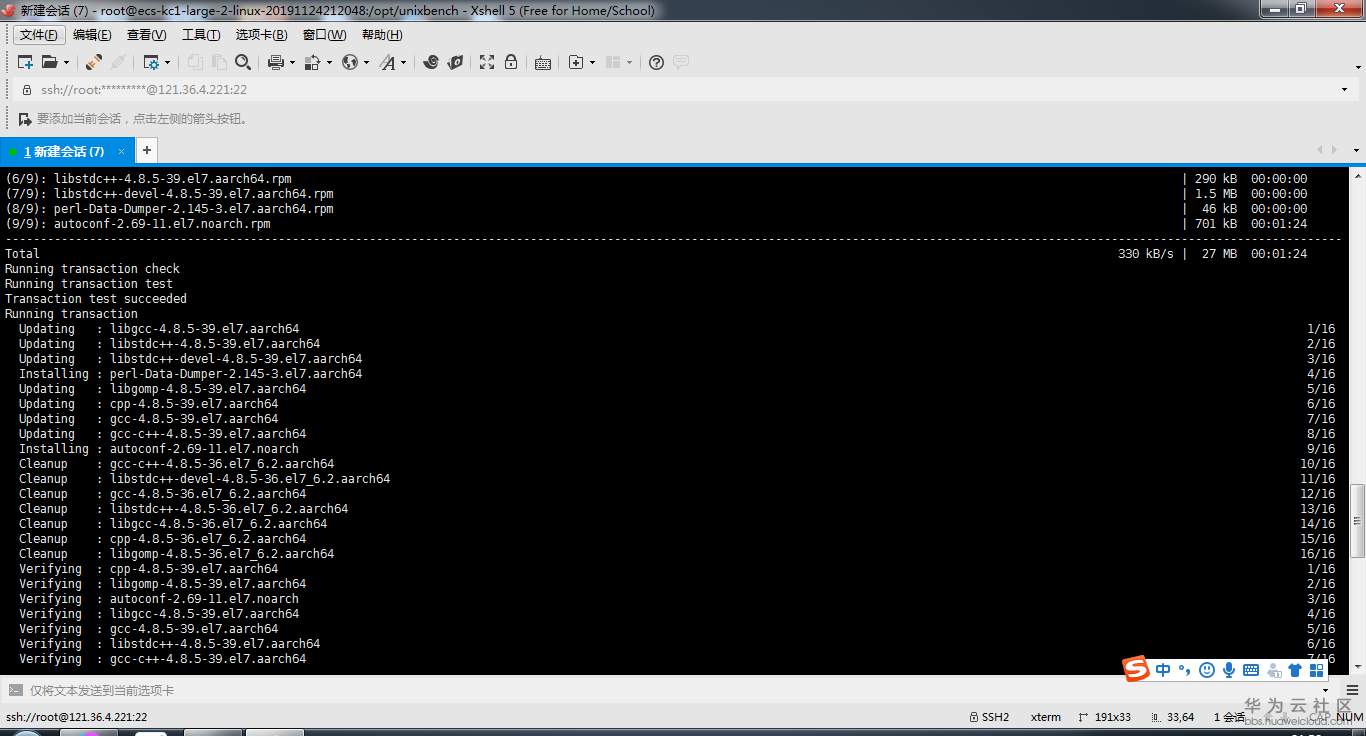Open Help question mark icon
Viewport: 1366px width, 736px height.
coord(656,62)
